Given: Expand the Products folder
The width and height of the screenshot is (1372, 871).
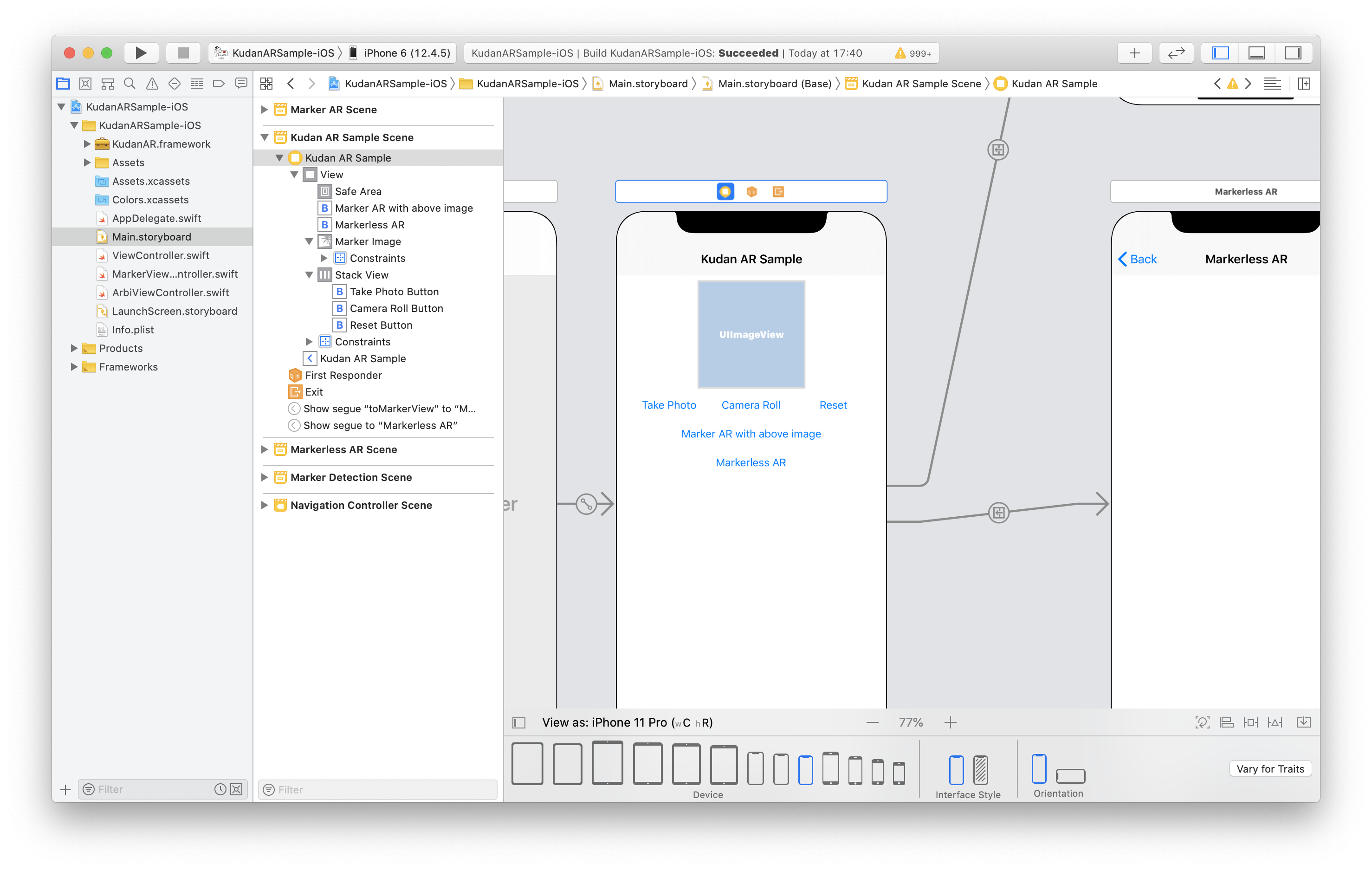Looking at the screenshot, I should pyautogui.click(x=73, y=348).
